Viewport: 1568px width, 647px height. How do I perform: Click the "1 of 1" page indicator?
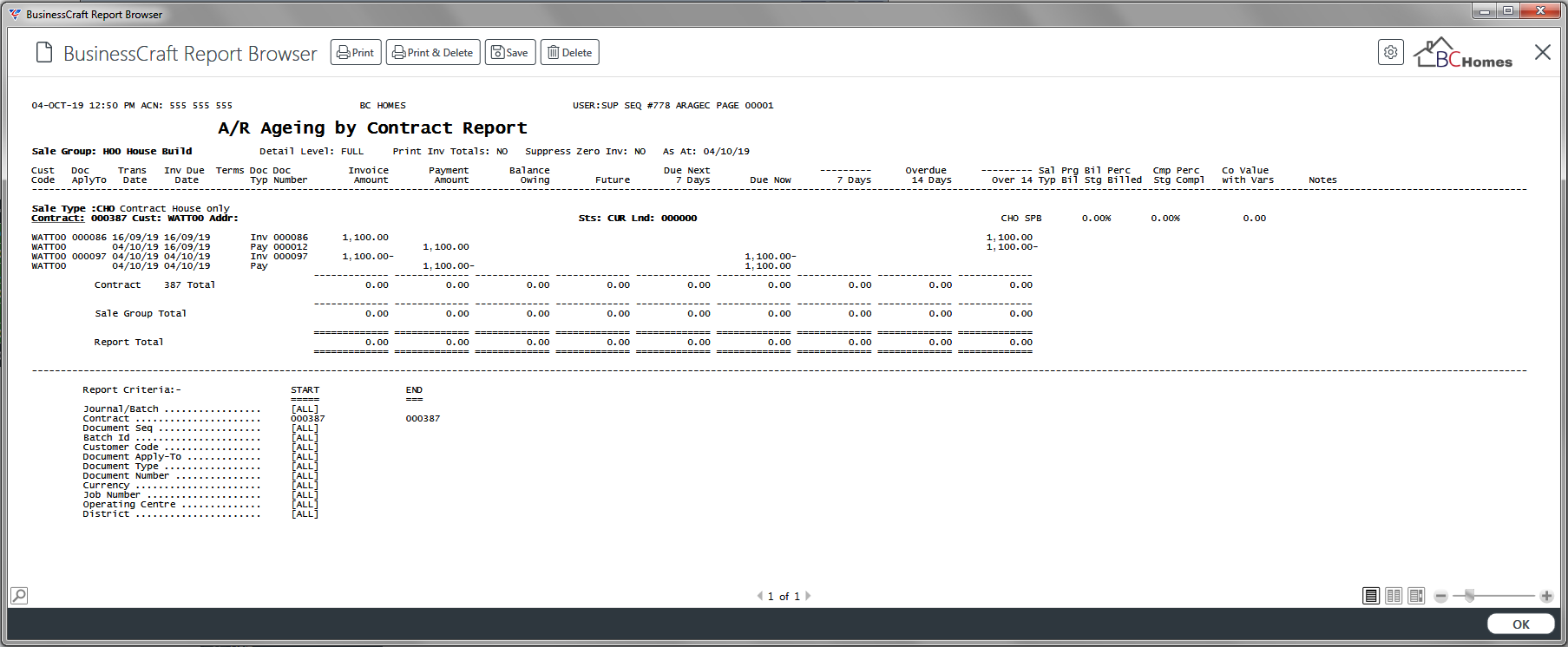(x=784, y=597)
